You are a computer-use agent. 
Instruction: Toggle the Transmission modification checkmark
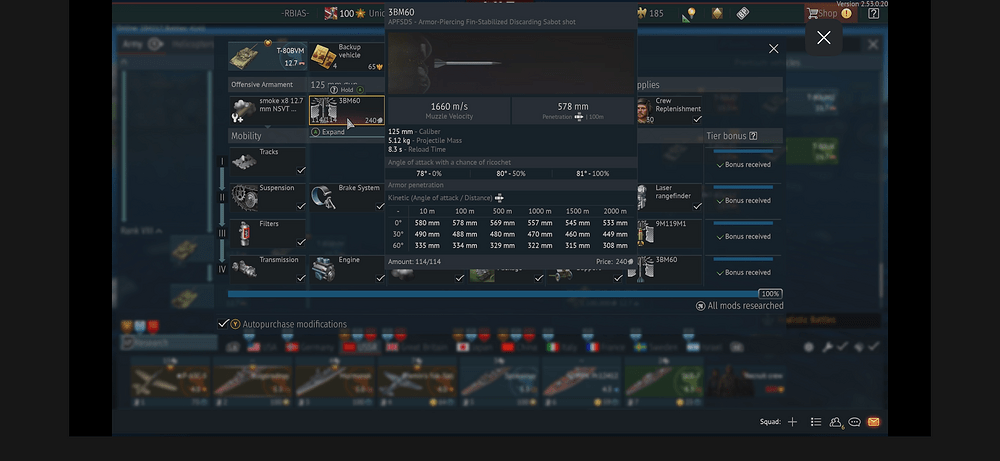pos(301,278)
